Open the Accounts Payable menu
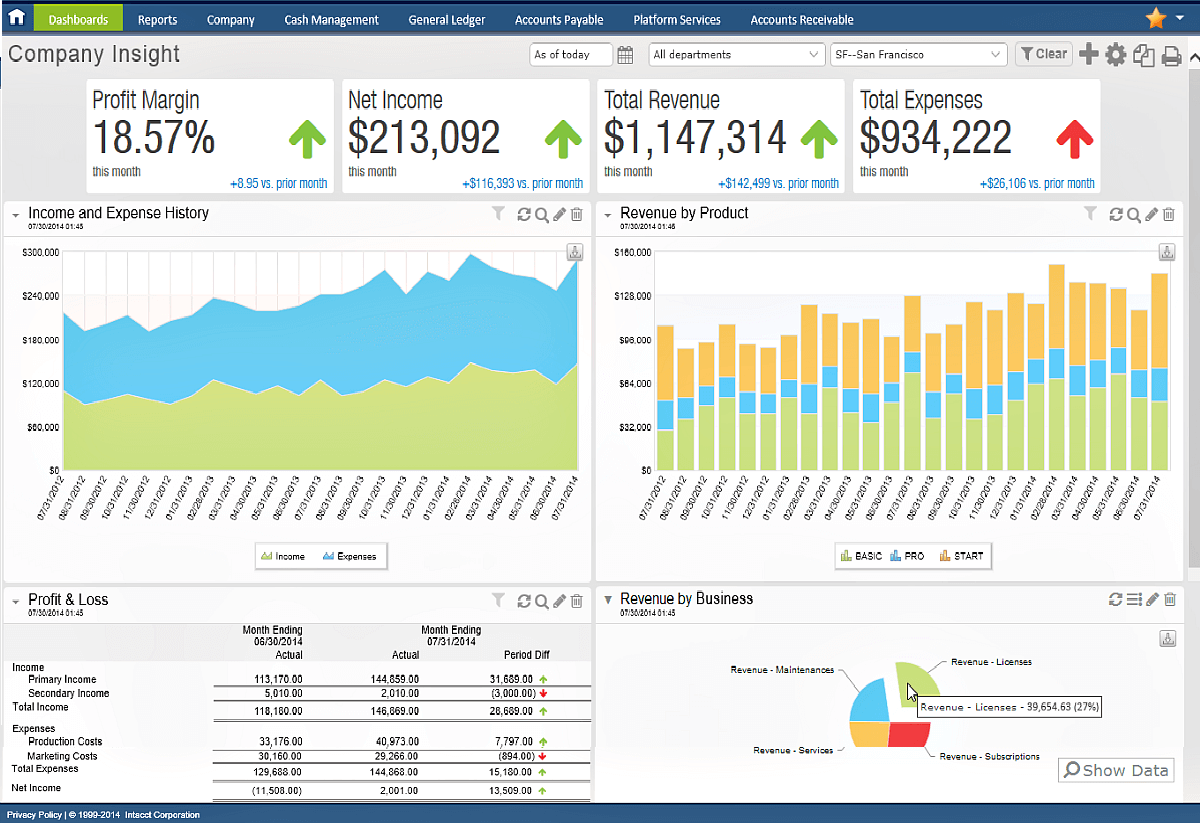 tap(559, 18)
